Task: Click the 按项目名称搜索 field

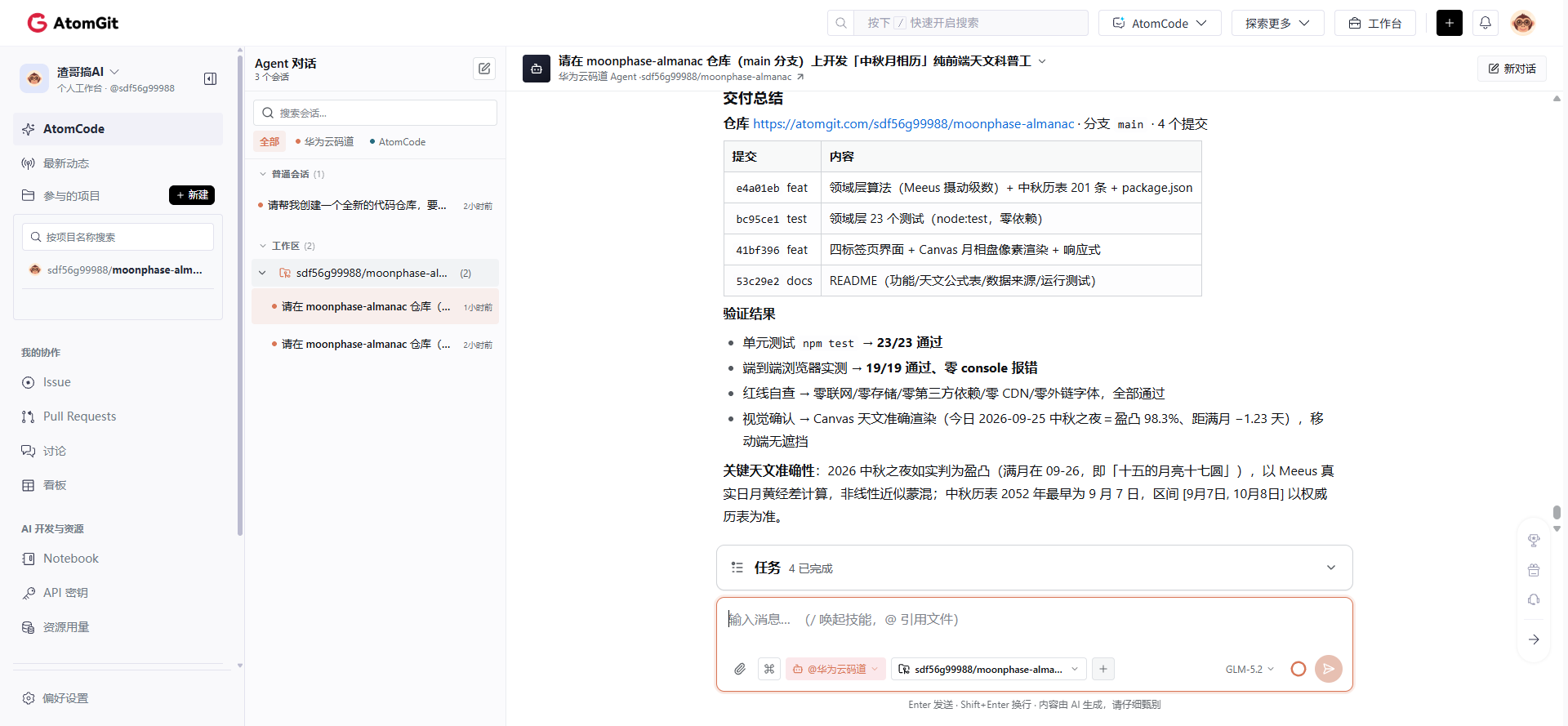Action: coord(118,237)
